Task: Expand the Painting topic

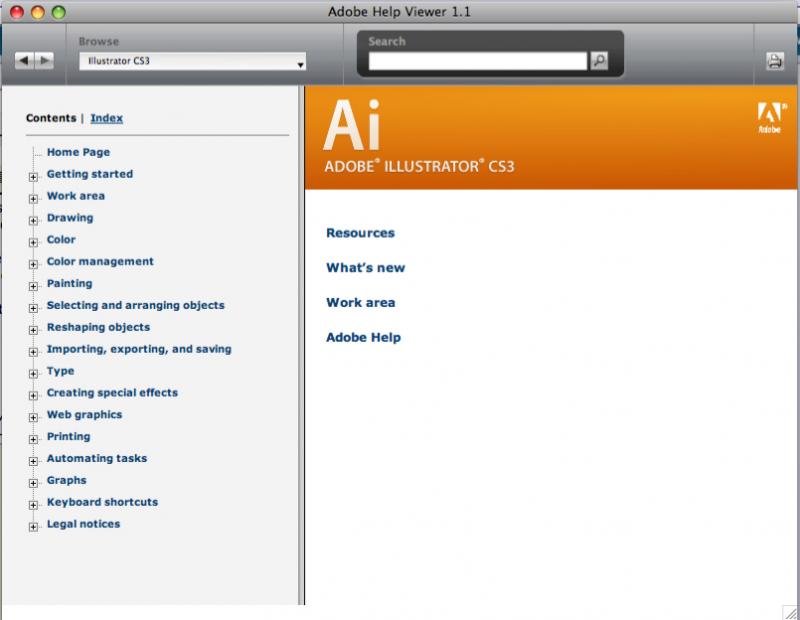Action: click(x=33, y=286)
